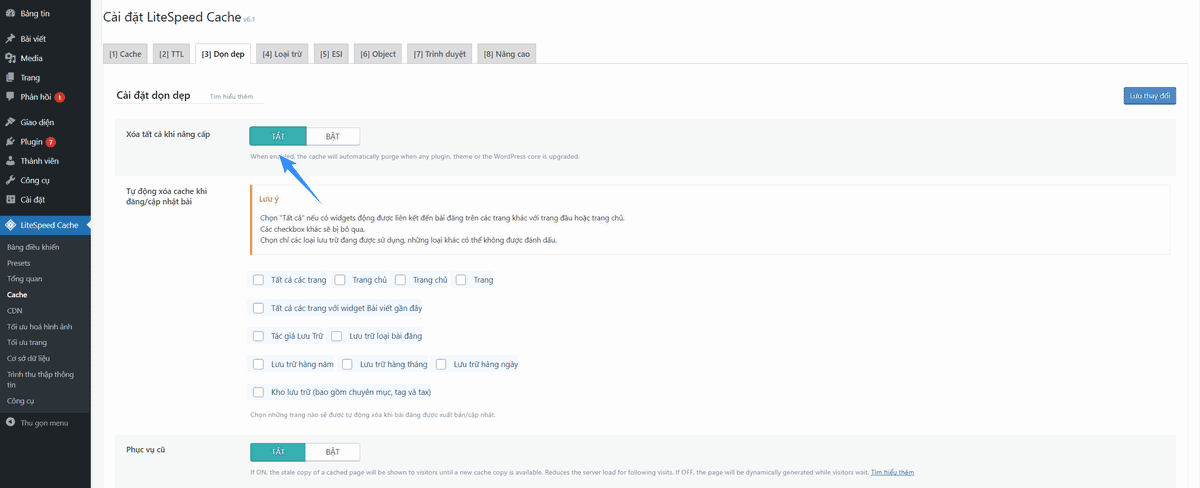Go to Cơ sở dữ liệu submenu item
The image size is (1200, 488).
click(28, 358)
